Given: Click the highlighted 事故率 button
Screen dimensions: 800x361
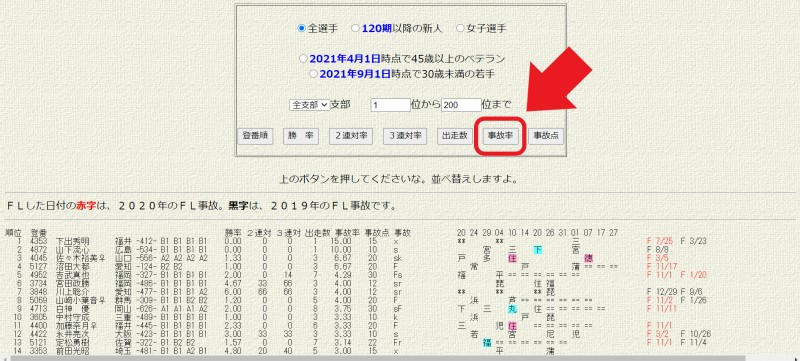Looking at the screenshot, I should pos(500,136).
